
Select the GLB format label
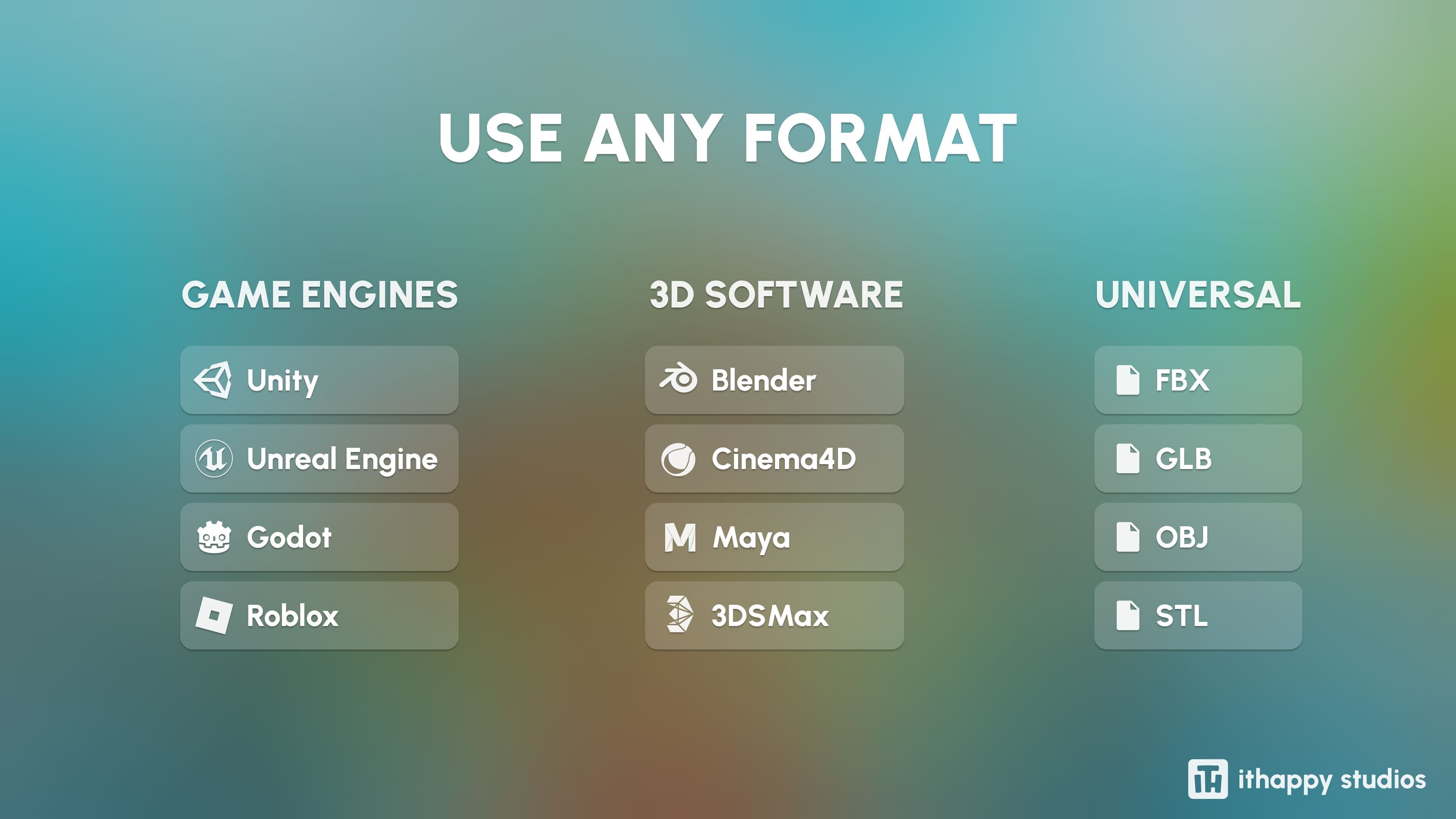[x=1183, y=458]
